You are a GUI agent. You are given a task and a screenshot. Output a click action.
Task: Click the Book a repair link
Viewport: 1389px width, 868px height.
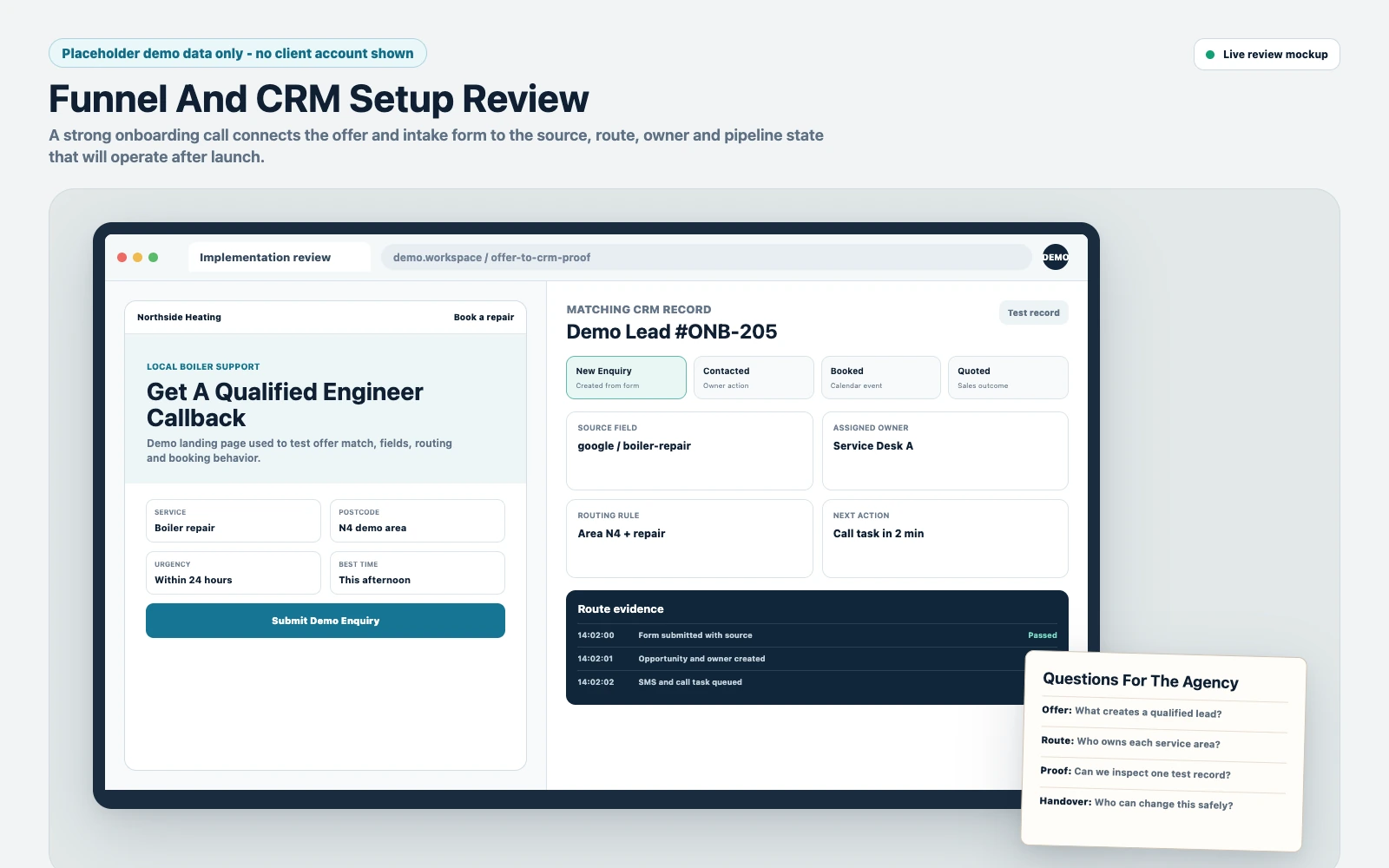[x=484, y=317]
